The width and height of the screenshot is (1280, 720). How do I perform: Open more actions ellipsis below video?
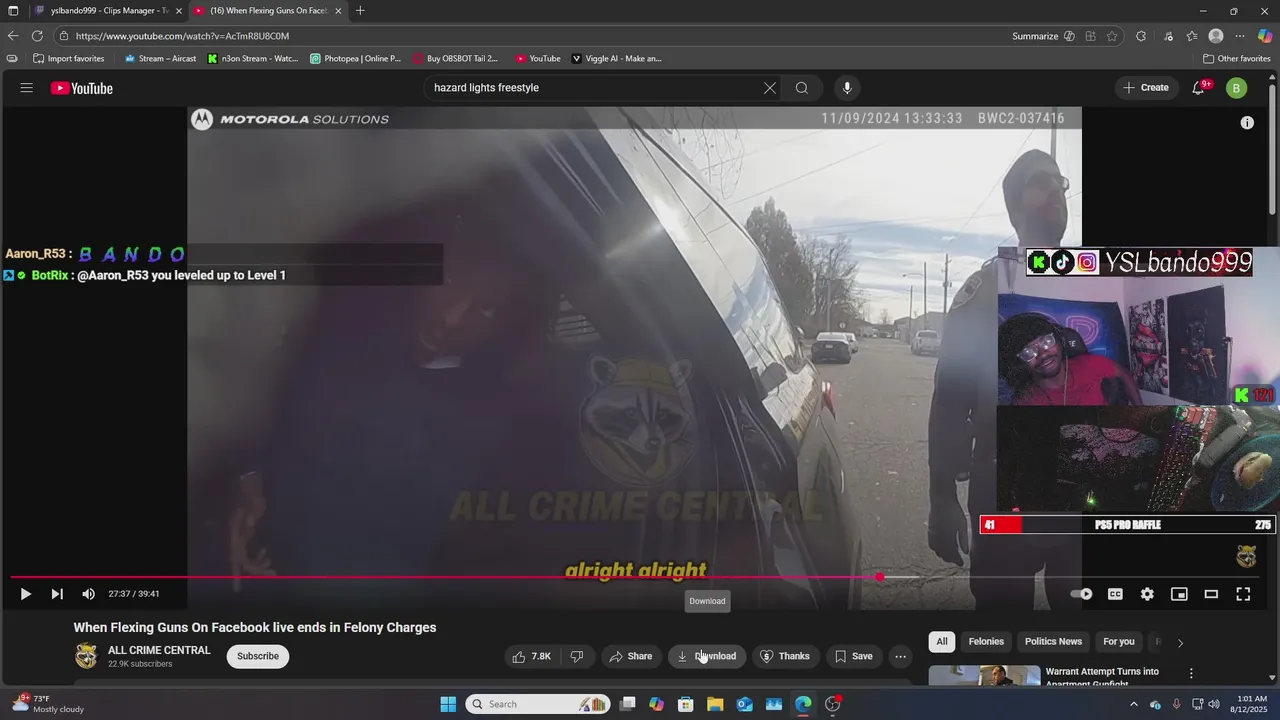901,656
